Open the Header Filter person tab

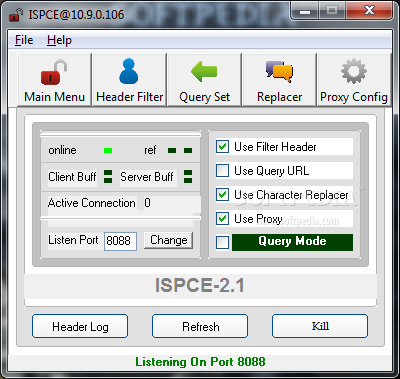(x=129, y=80)
